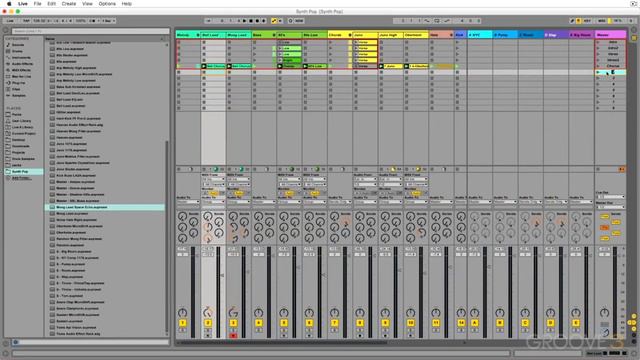
Task: Open Chords track Audio To dropdown
Action: coord(340,202)
